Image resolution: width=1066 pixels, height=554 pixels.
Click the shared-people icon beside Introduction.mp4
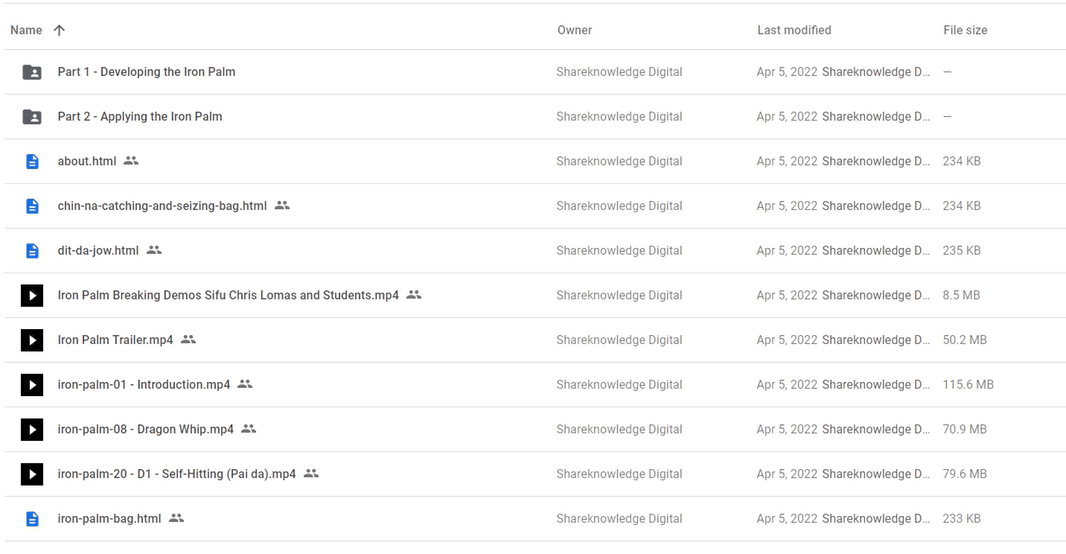click(x=245, y=384)
